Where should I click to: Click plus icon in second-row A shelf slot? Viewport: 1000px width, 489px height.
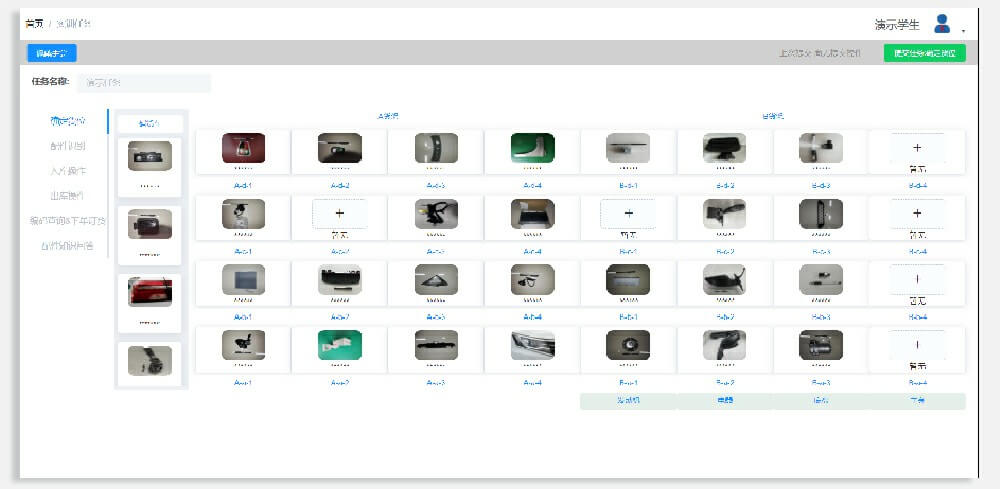[339, 214]
